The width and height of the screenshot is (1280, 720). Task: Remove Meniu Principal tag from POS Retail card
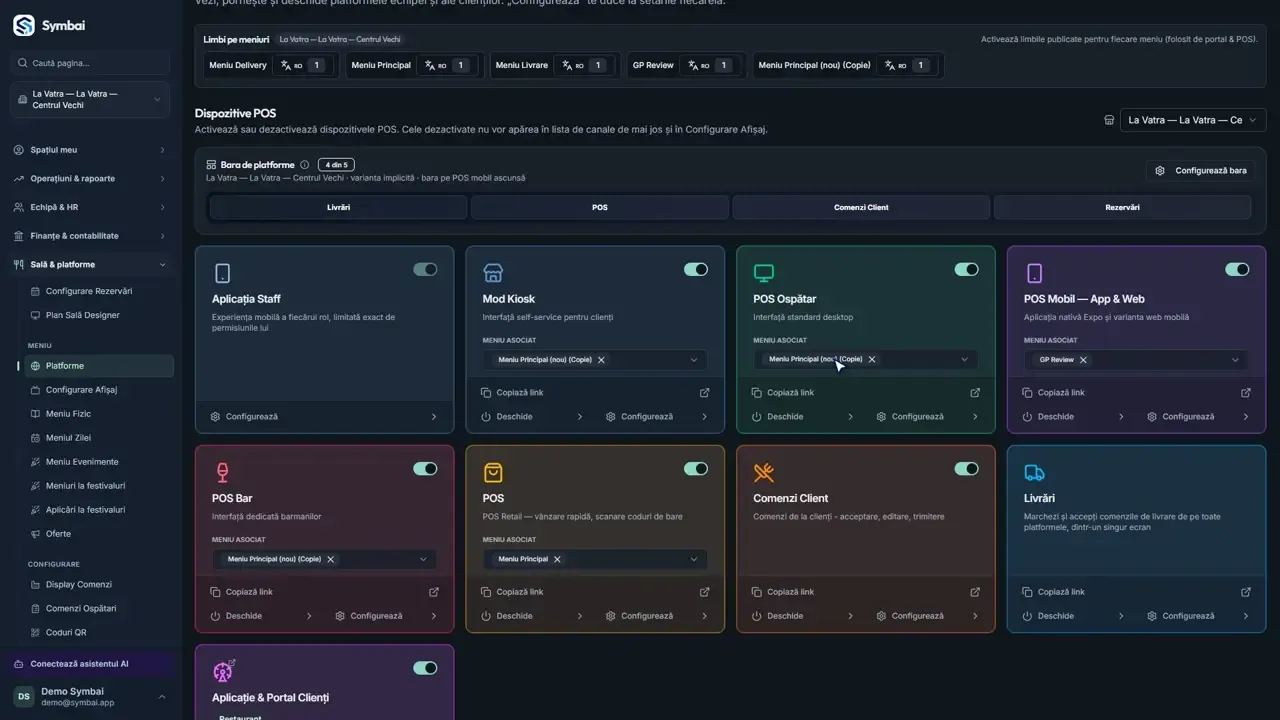point(557,559)
